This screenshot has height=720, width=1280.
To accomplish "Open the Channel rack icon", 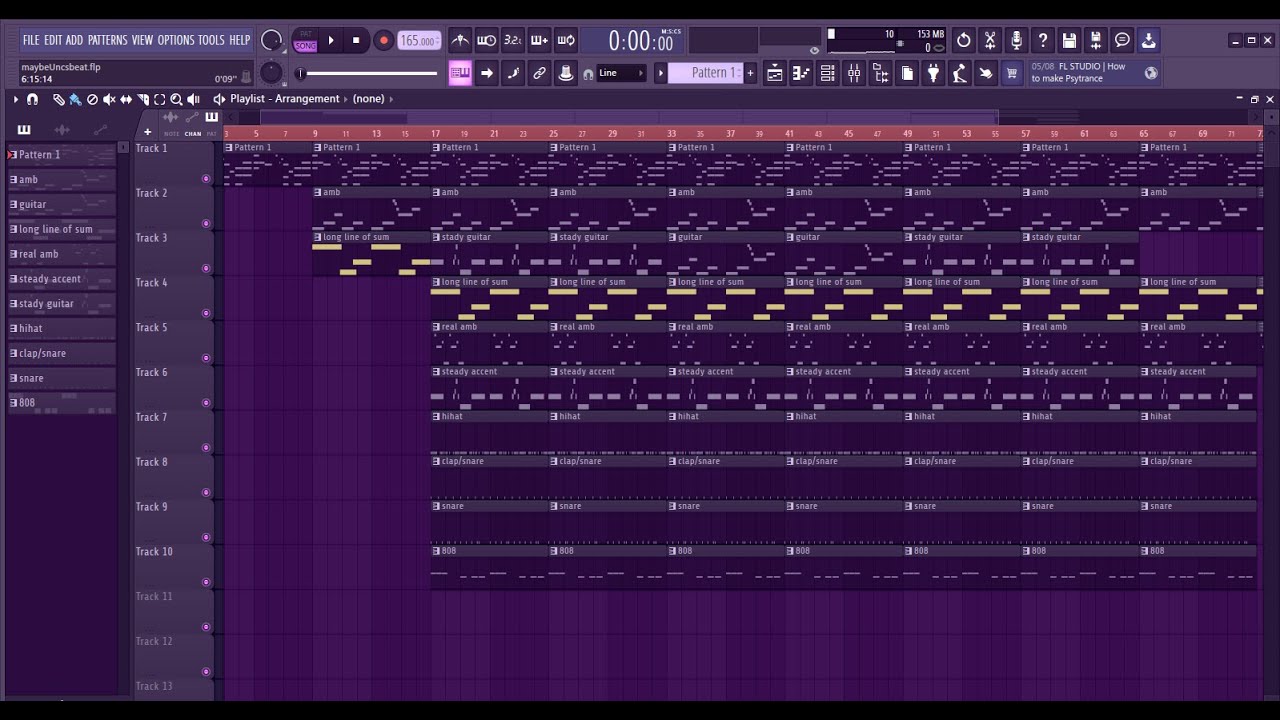I will [827, 73].
